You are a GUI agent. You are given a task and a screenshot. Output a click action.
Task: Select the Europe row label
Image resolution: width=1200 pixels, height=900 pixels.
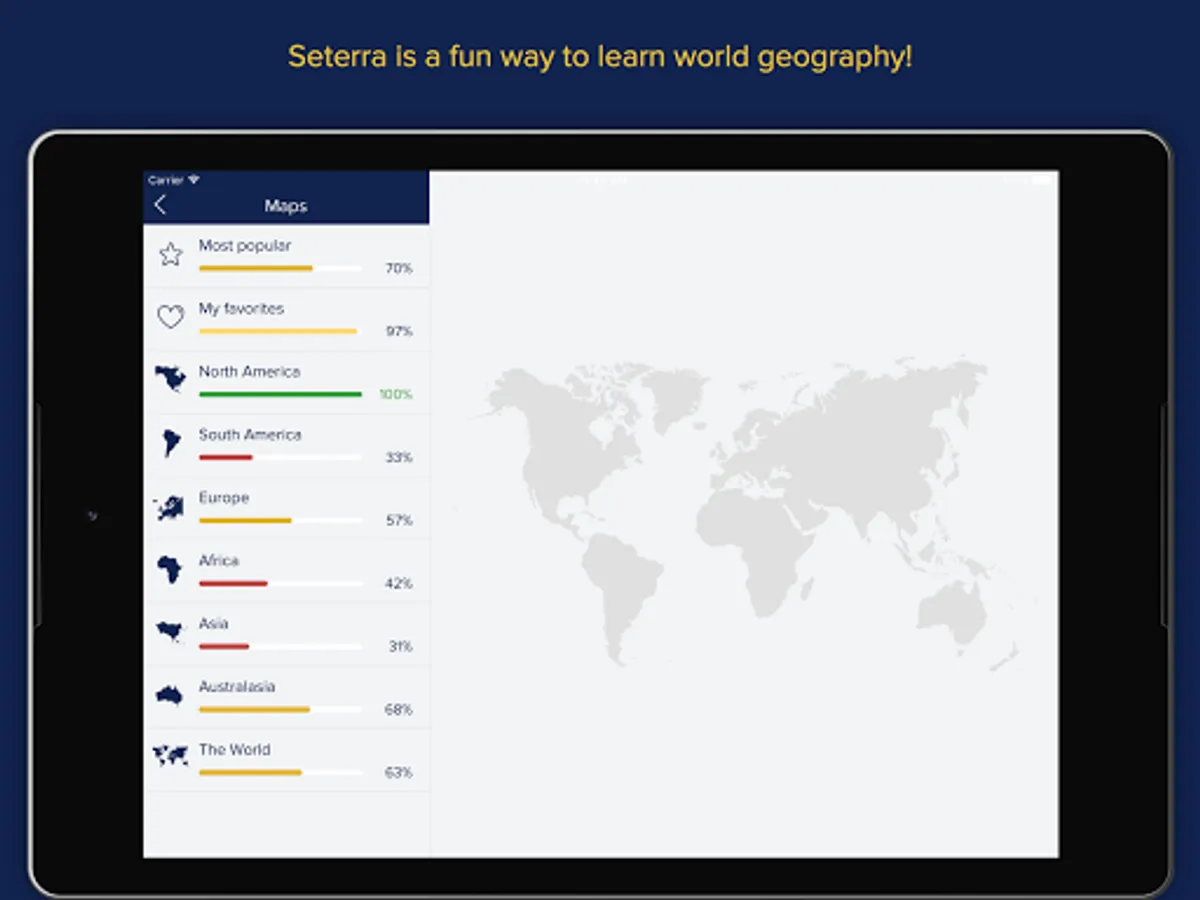point(223,497)
